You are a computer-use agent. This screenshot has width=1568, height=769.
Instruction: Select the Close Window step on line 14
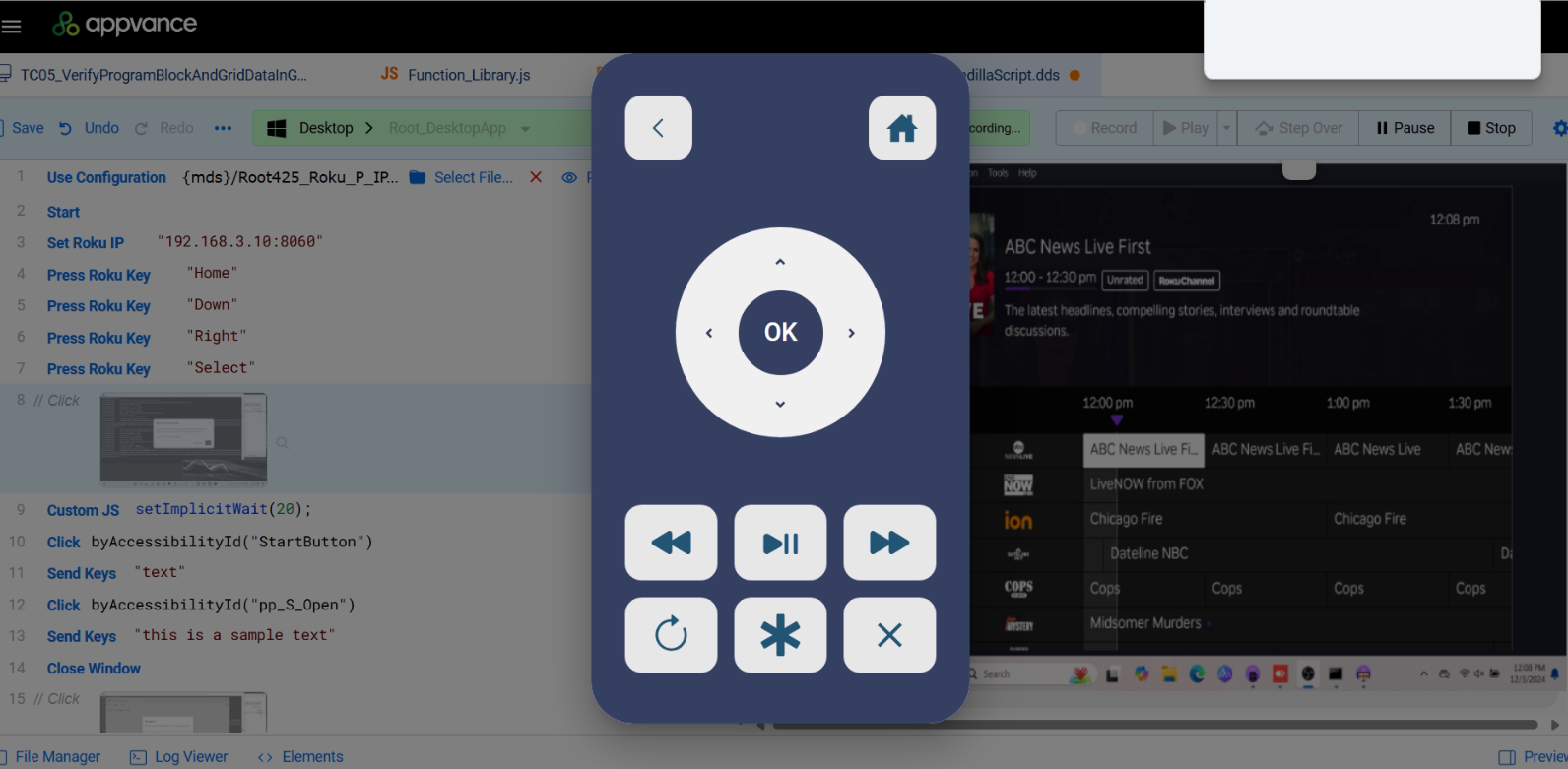coord(94,669)
